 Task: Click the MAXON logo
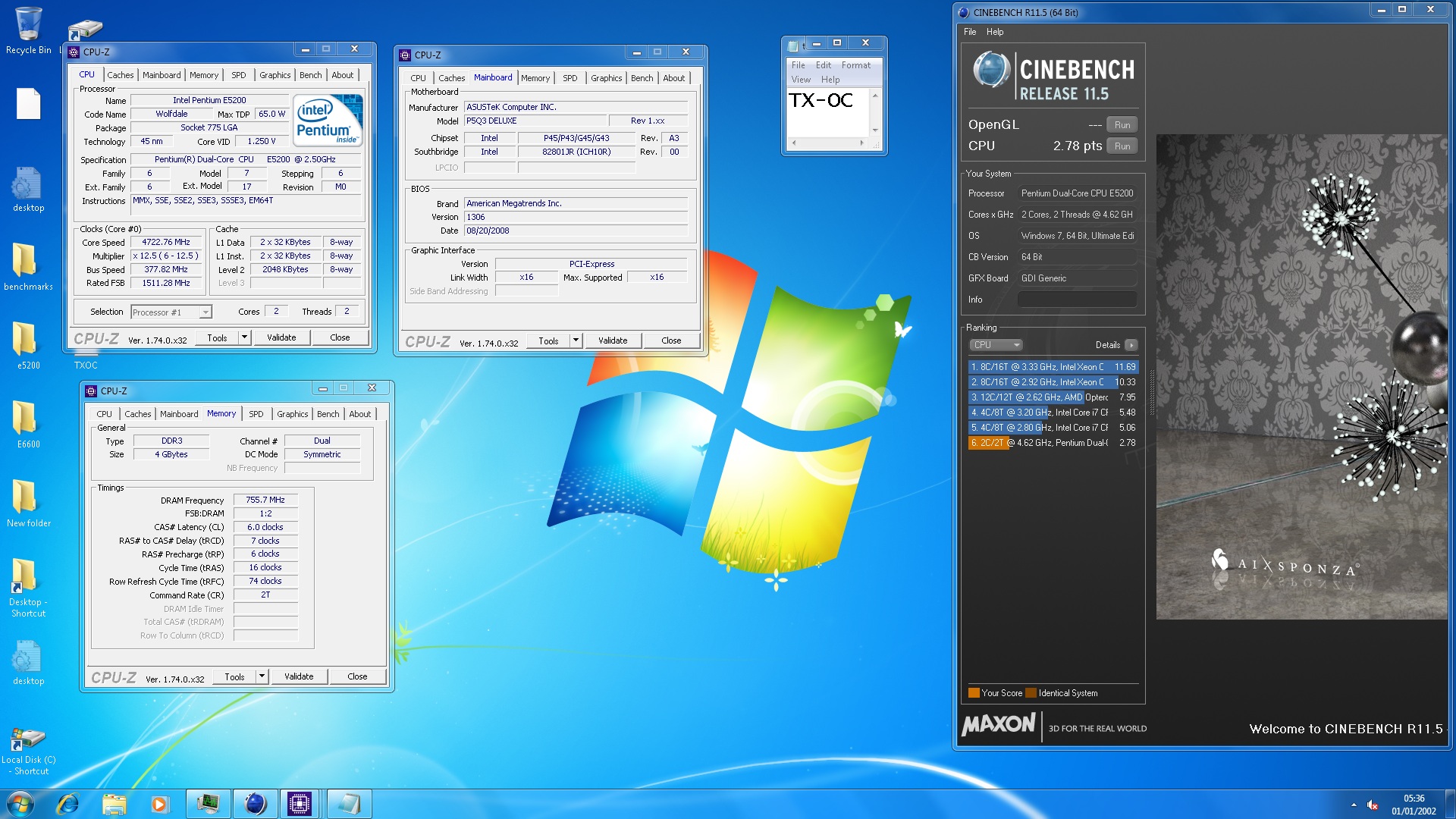click(x=998, y=725)
